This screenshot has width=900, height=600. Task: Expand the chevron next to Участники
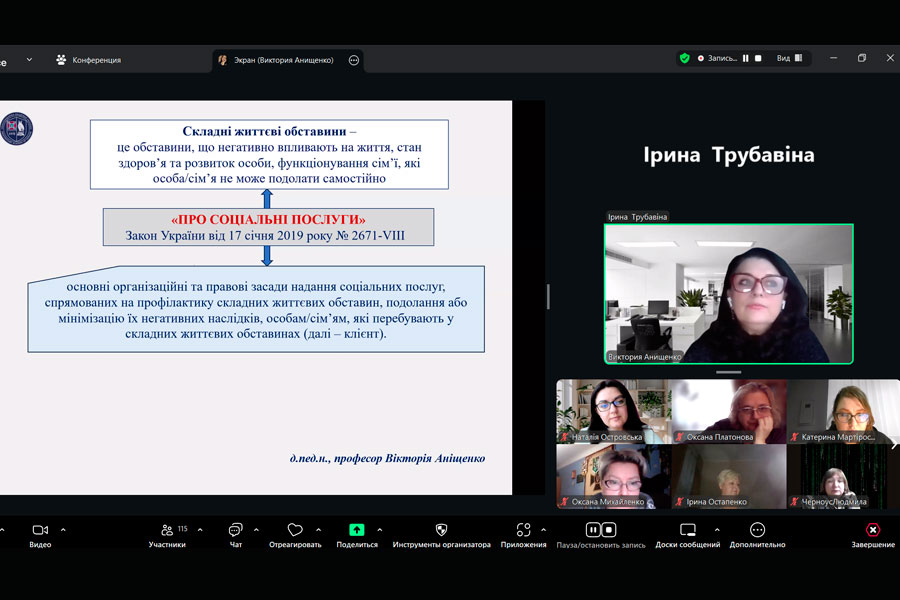[200, 529]
